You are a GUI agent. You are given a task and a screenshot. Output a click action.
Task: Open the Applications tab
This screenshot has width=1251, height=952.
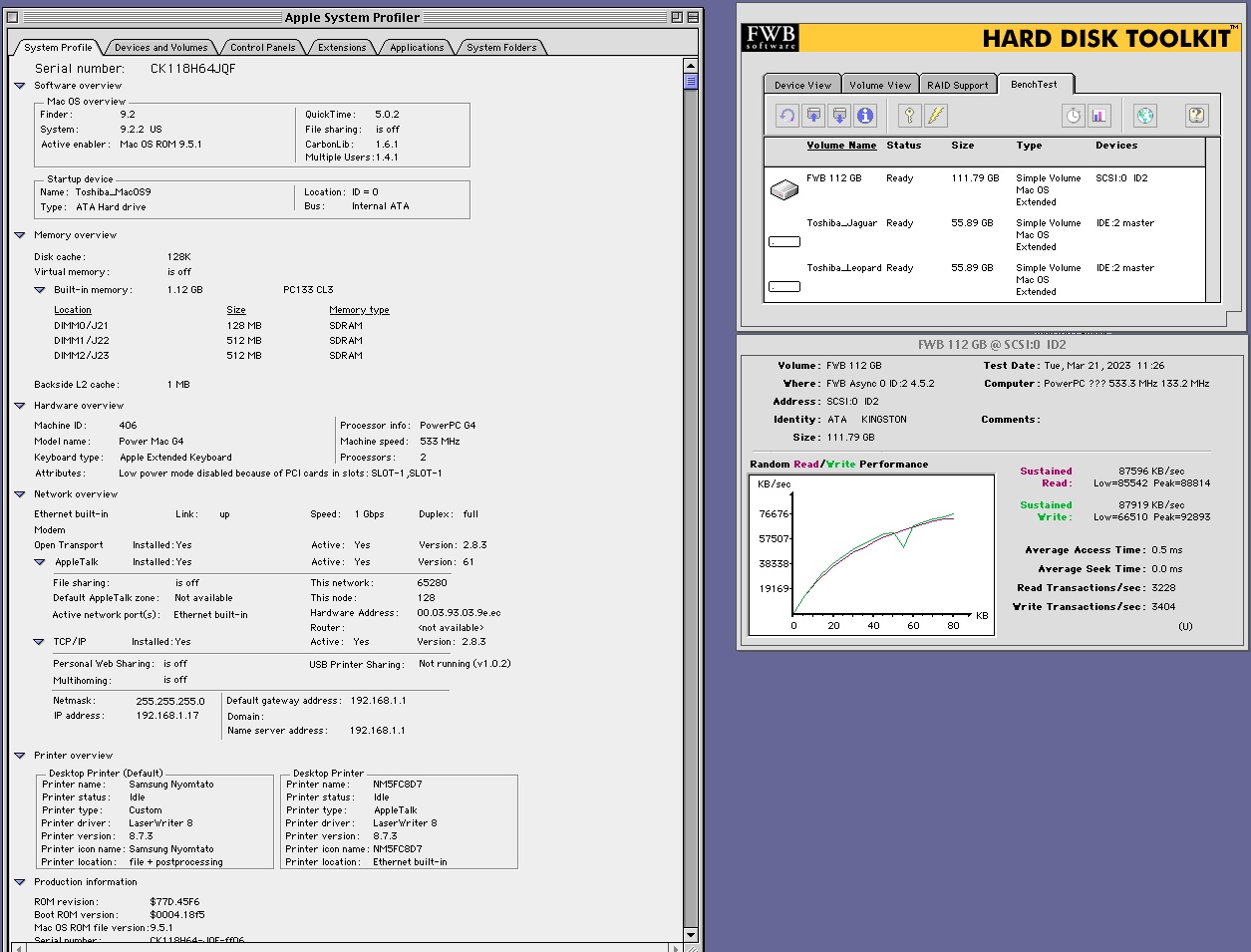click(417, 47)
